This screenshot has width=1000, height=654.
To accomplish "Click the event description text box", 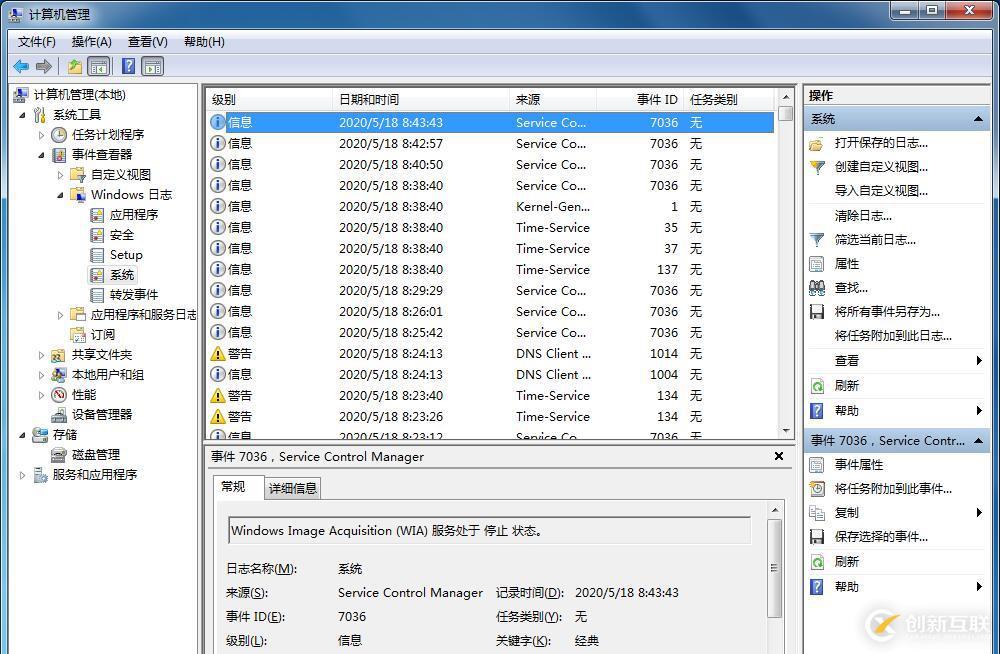I will [x=489, y=530].
